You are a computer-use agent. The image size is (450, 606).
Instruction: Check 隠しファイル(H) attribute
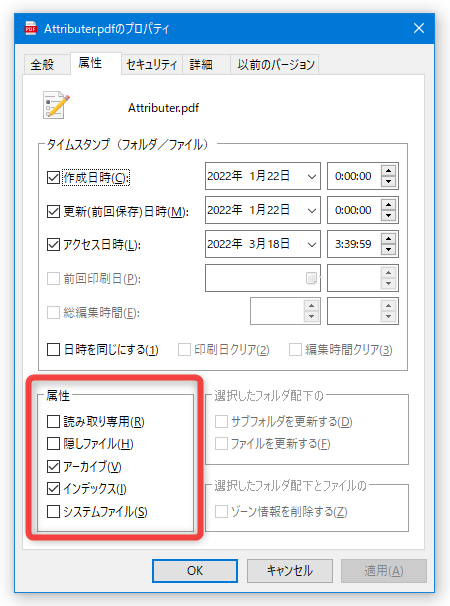click(x=53, y=444)
